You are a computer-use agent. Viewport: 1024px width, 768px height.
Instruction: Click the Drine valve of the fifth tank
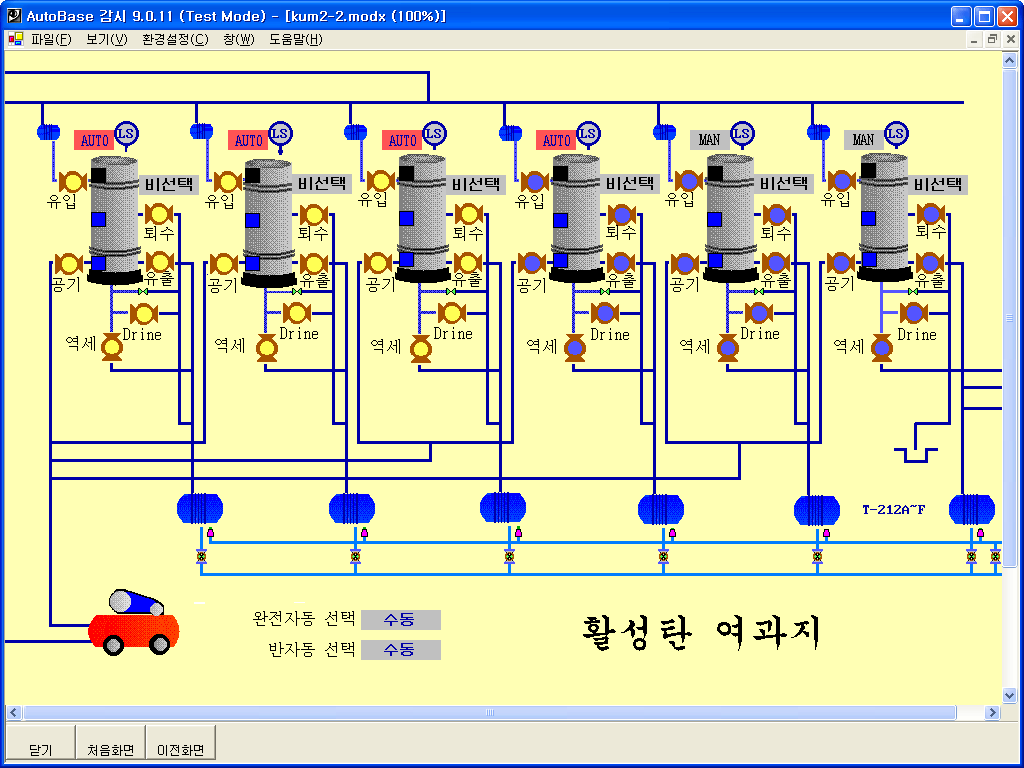pos(759,313)
